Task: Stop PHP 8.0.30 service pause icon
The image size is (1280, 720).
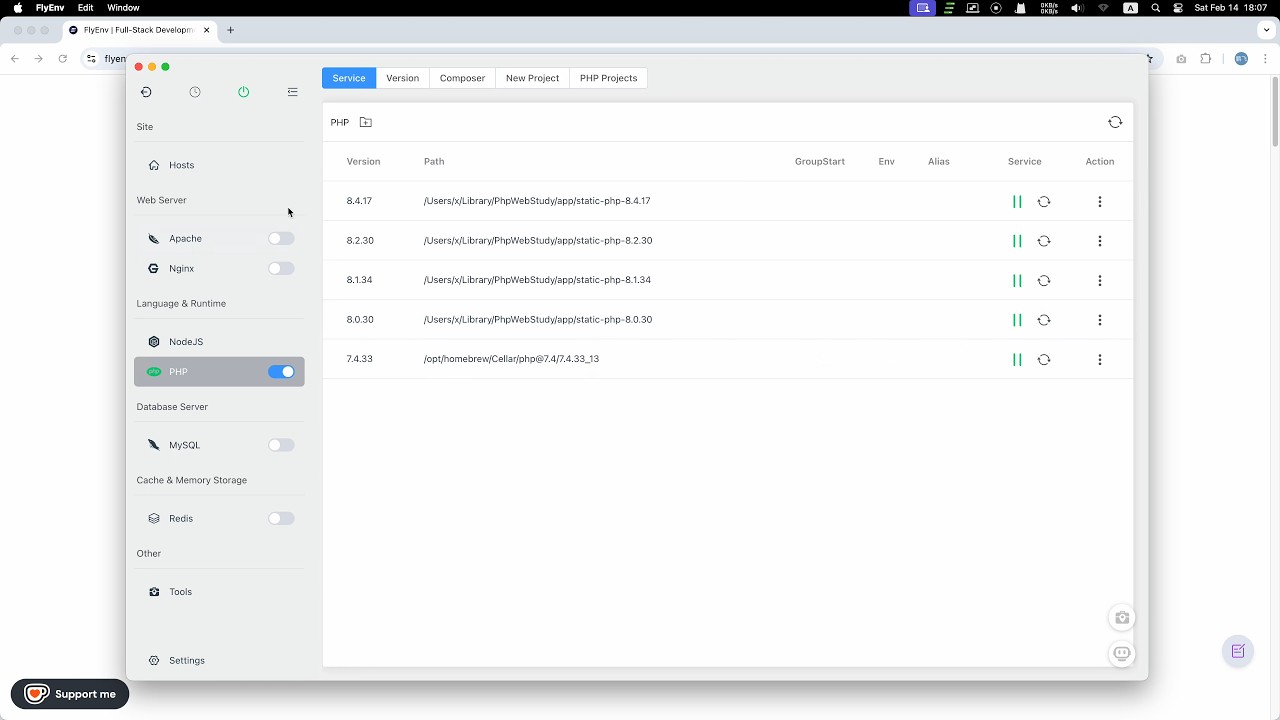Action: coord(1017,320)
